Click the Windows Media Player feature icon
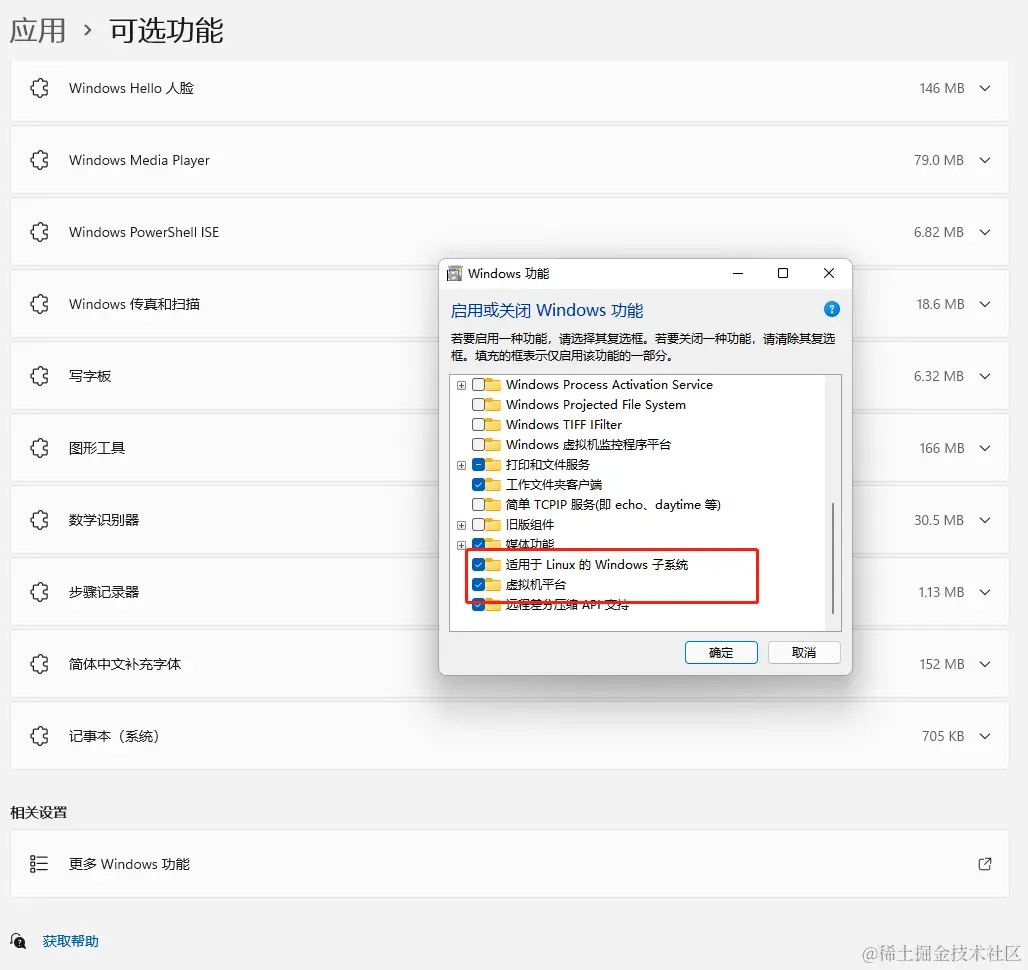This screenshot has height=970, width=1028. click(x=39, y=160)
